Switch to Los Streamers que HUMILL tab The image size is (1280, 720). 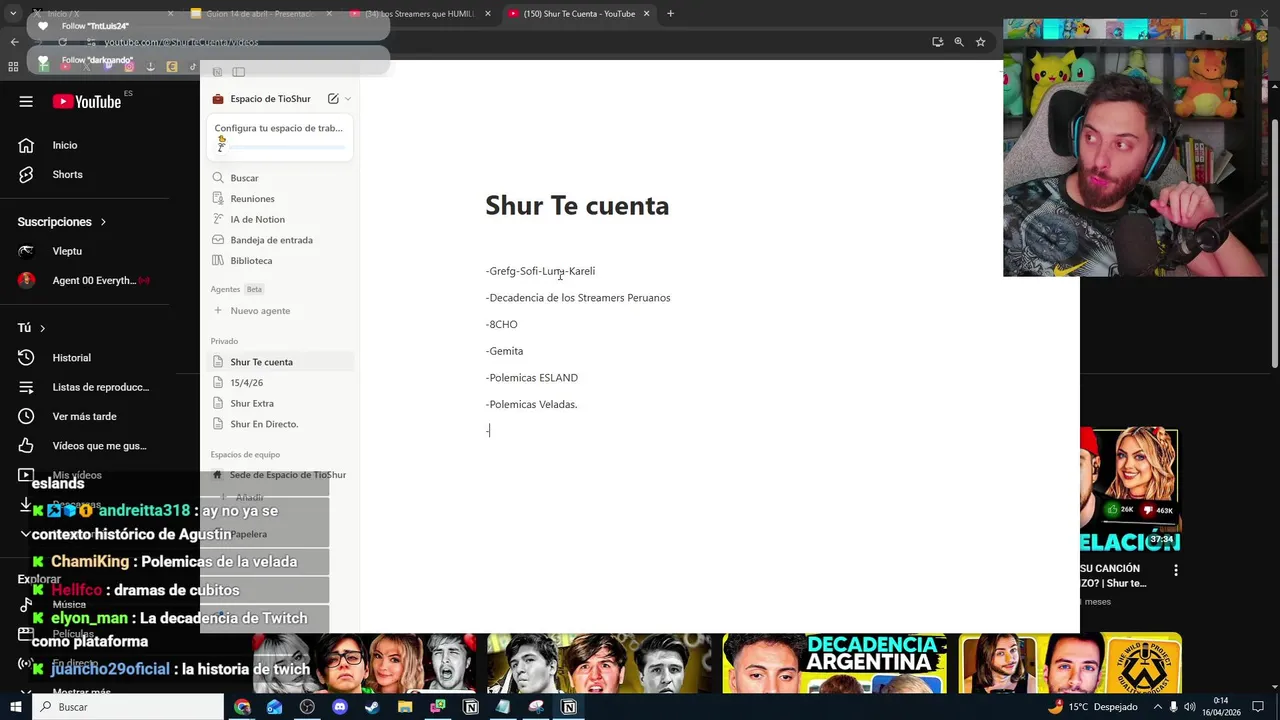418,14
